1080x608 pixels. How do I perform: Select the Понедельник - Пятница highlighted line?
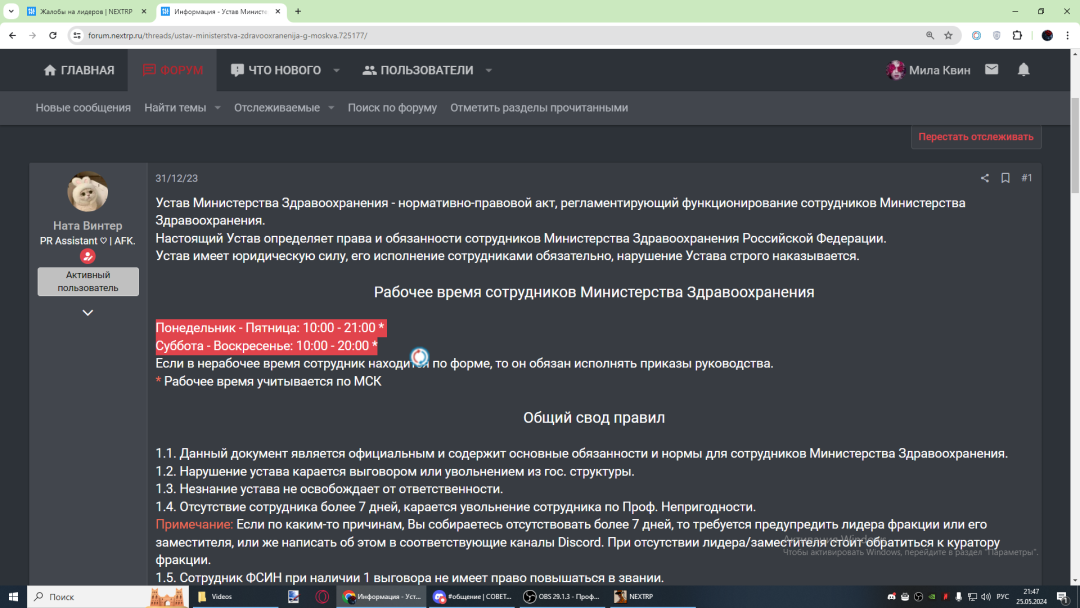tap(270, 328)
